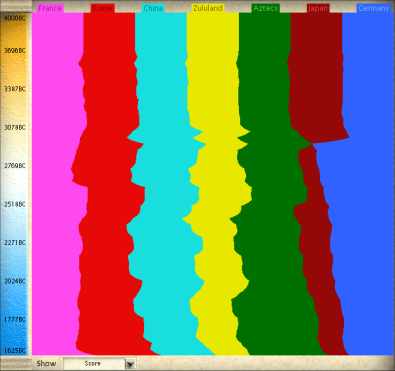Click the 1777BC timeline marker
The width and height of the screenshot is (395, 371).
point(14,319)
